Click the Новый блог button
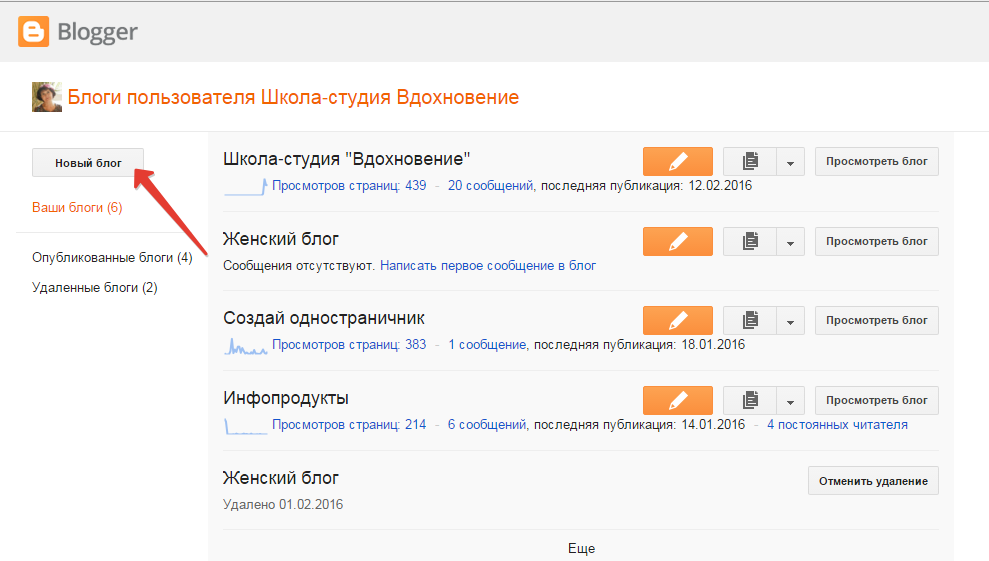 (88, 163)
